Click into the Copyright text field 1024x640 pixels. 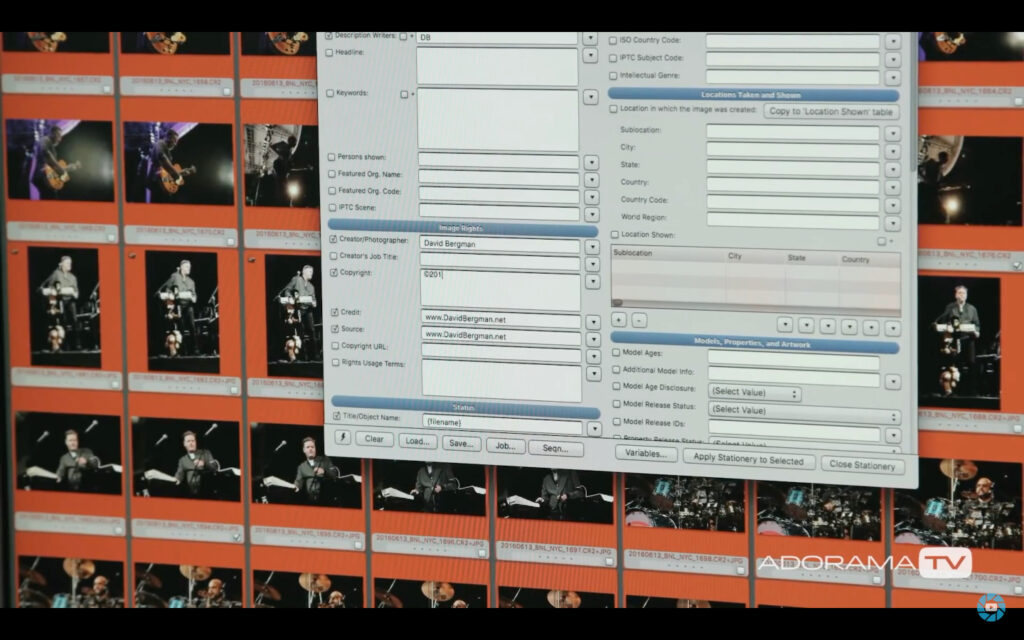[x=500, y=288]
